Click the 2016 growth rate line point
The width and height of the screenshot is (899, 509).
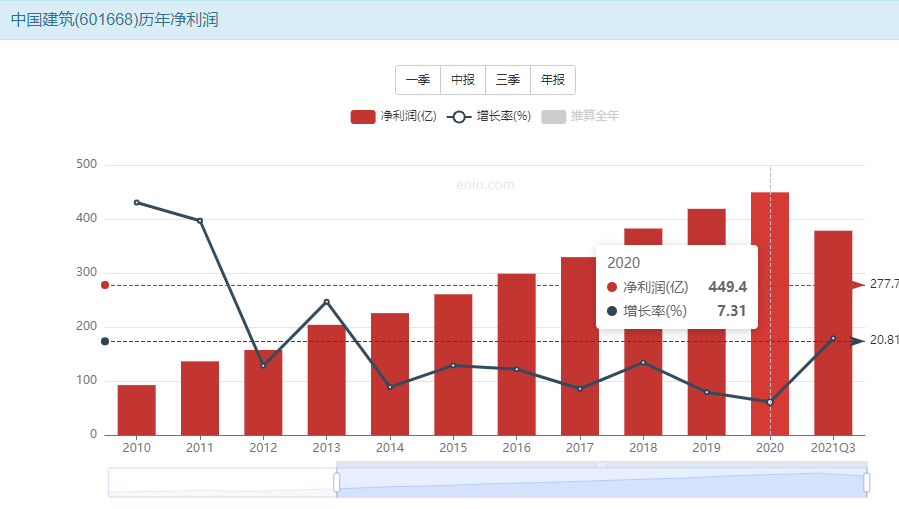(x=517, y=369)
